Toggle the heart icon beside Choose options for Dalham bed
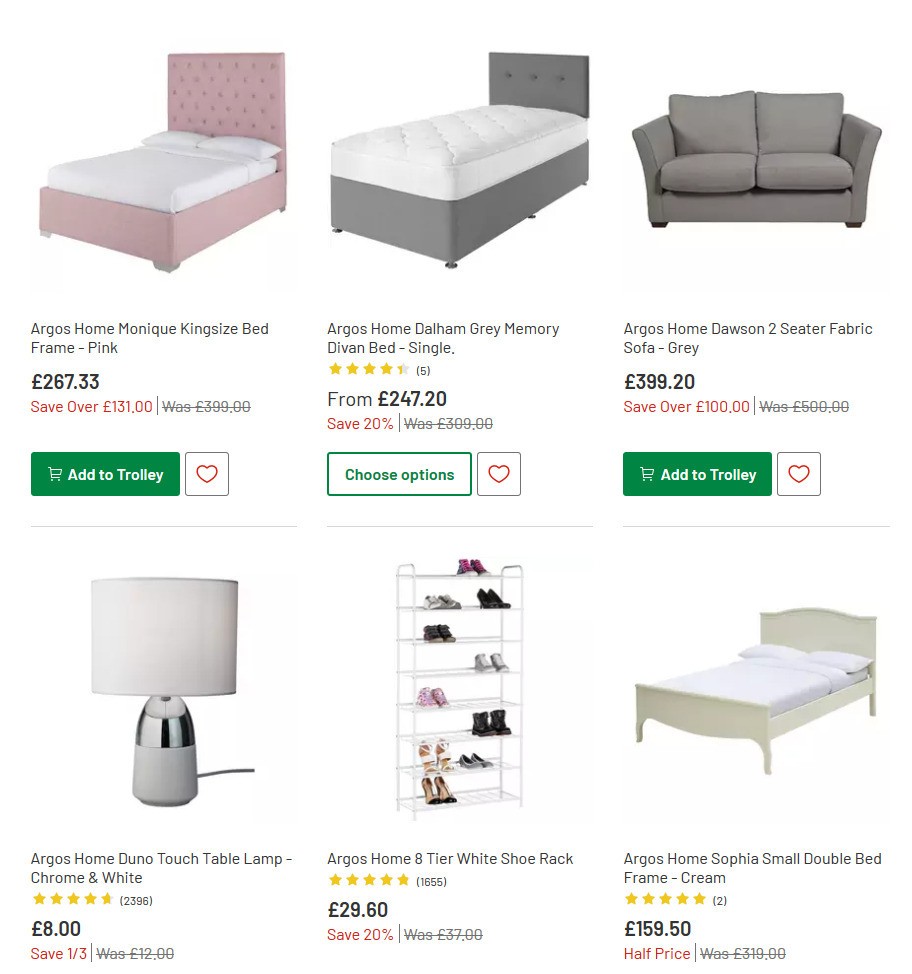The image size is (912, 974). click(x=499, y=474)
